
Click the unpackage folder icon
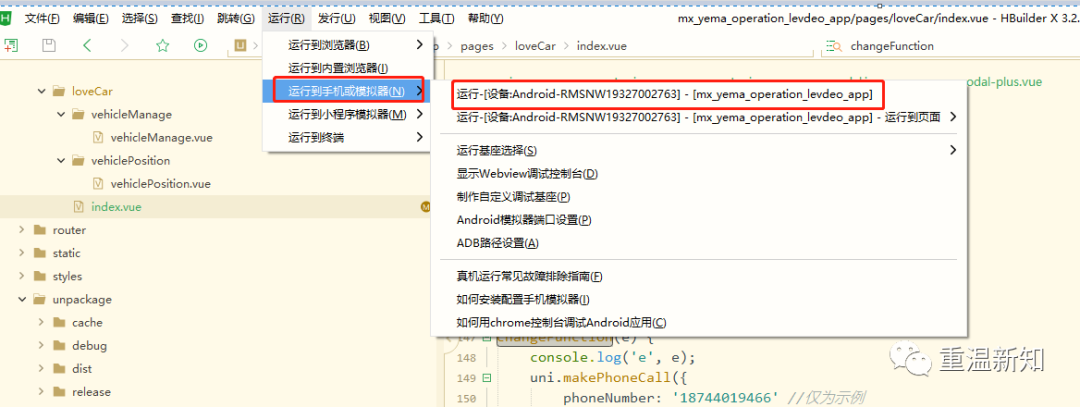[40, 300]
